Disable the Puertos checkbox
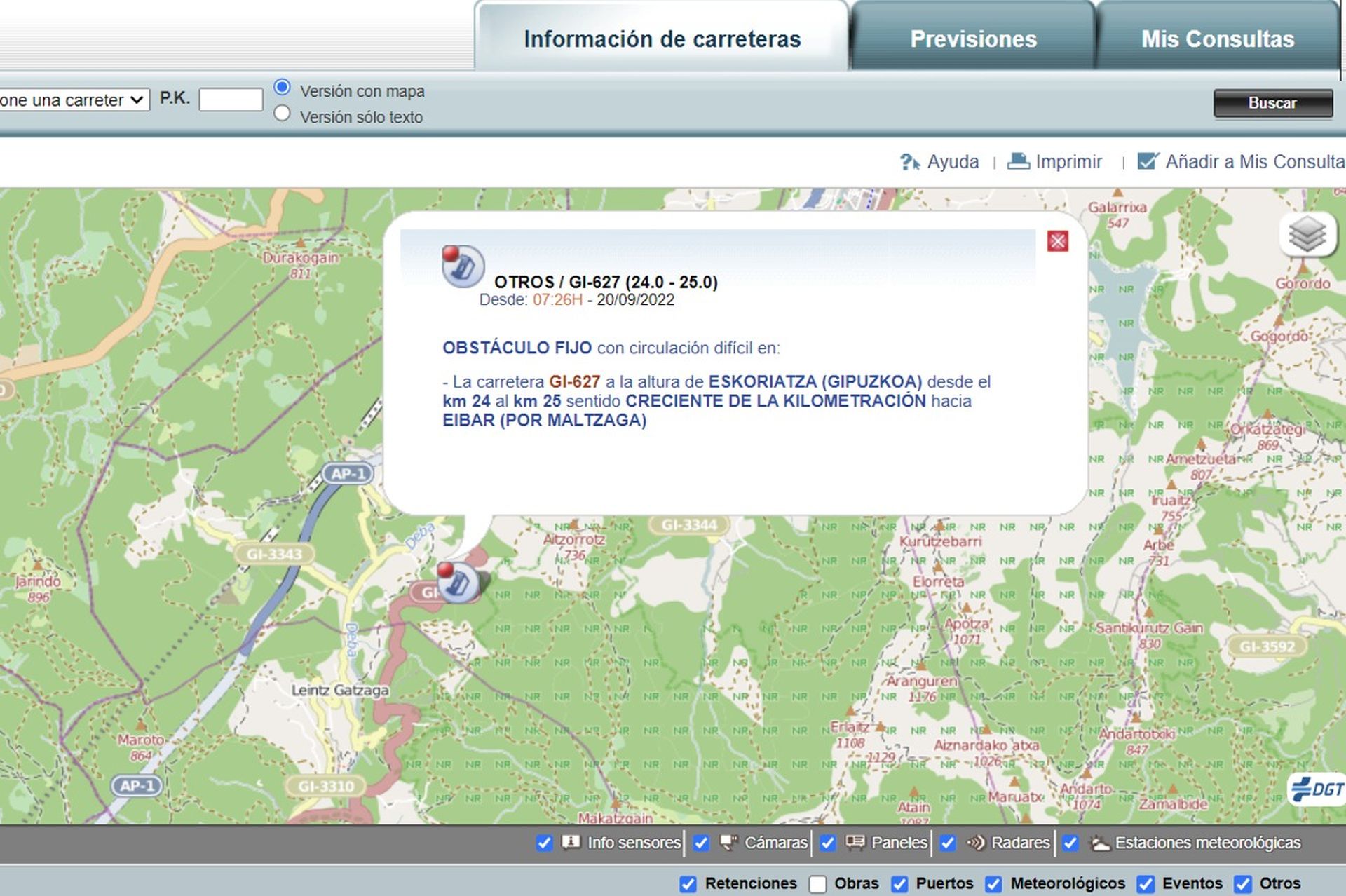 tap(899, 883)
